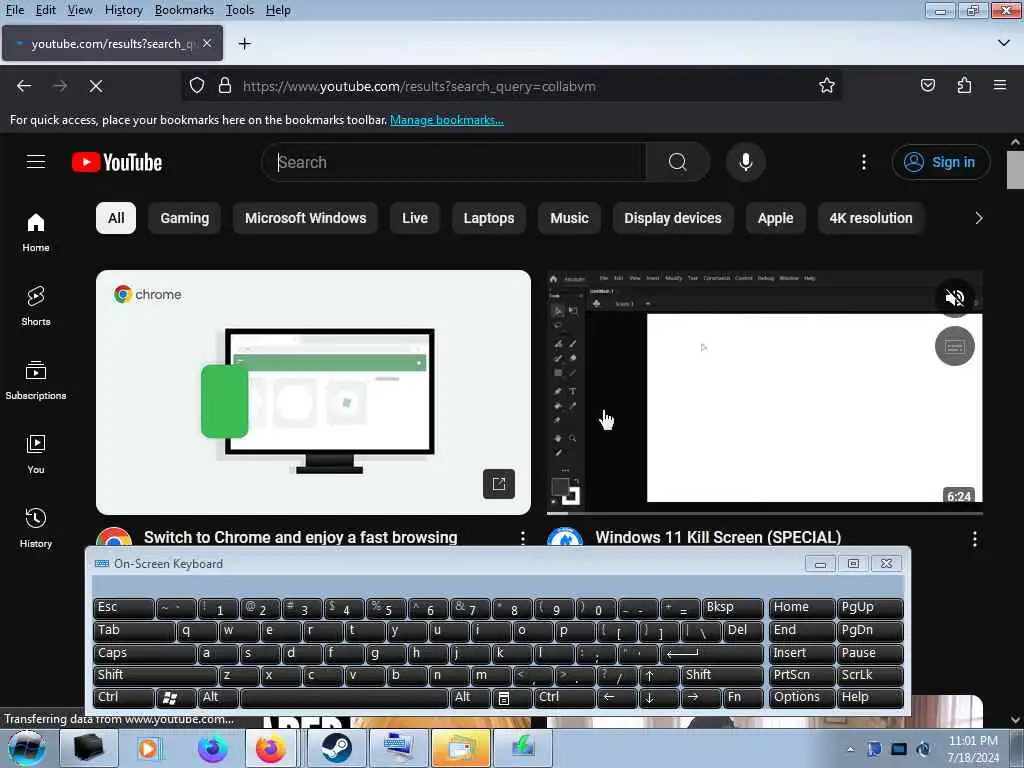
Task: Click Manage bookmarks link
Action: point(447,120)
